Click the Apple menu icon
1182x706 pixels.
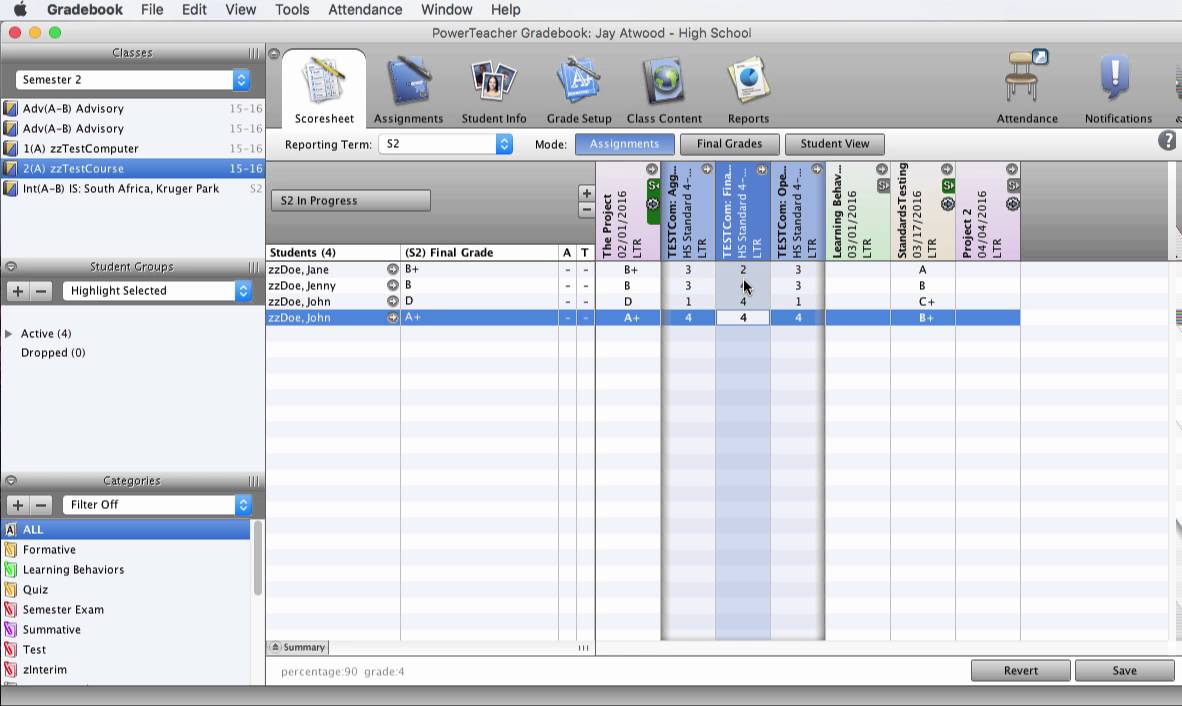20,10
